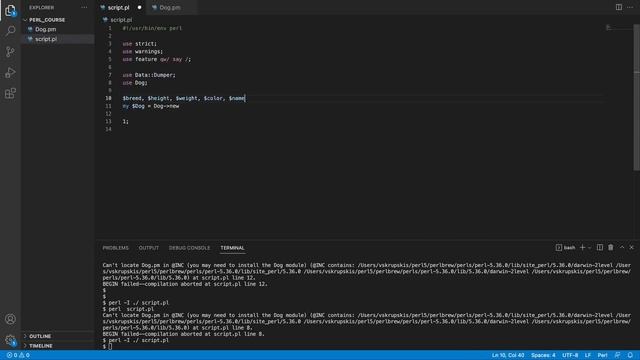Image resolution: width=640 pixels, height=360 pixels.
Task: Click the 'use warnings;' line
Action: pyautogui.click(x=142, y=51)
